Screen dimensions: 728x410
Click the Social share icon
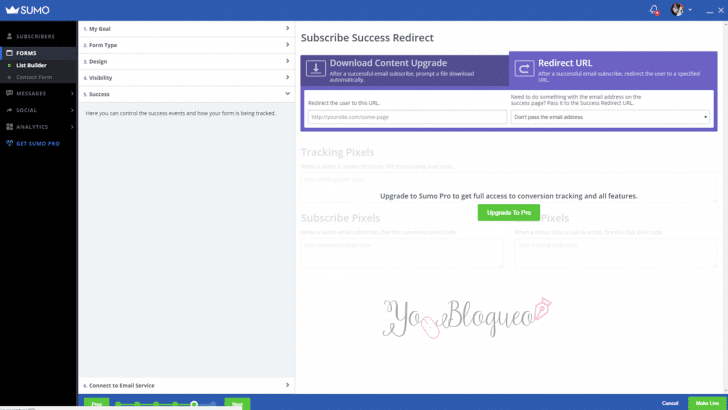(x=9, y=110)
